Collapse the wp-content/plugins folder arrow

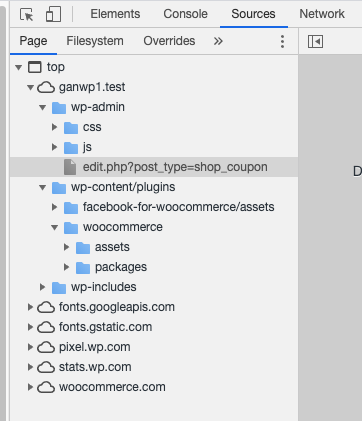point(43,187)
